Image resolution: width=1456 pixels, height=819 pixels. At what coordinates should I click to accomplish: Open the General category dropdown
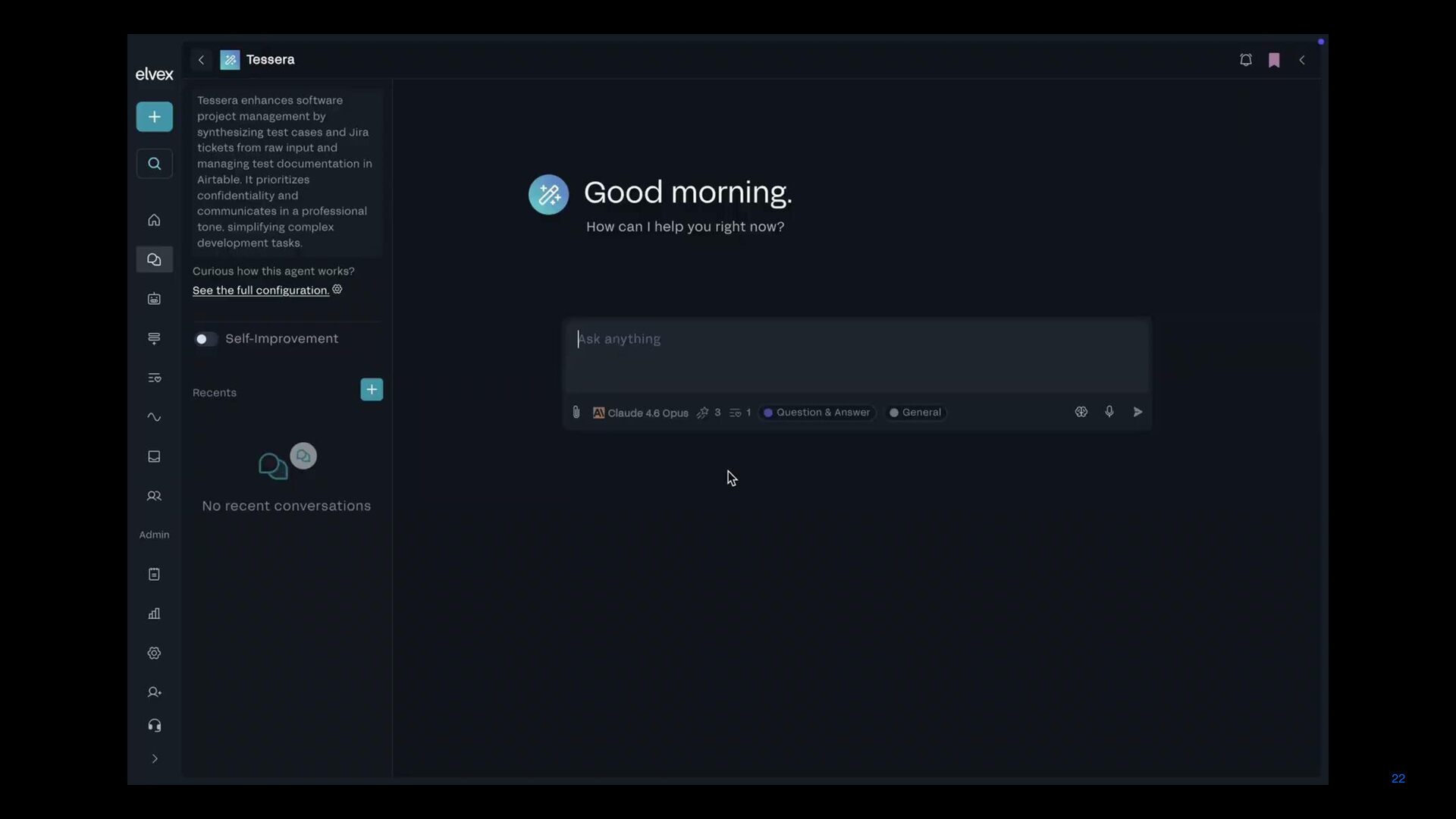(916, 413)
